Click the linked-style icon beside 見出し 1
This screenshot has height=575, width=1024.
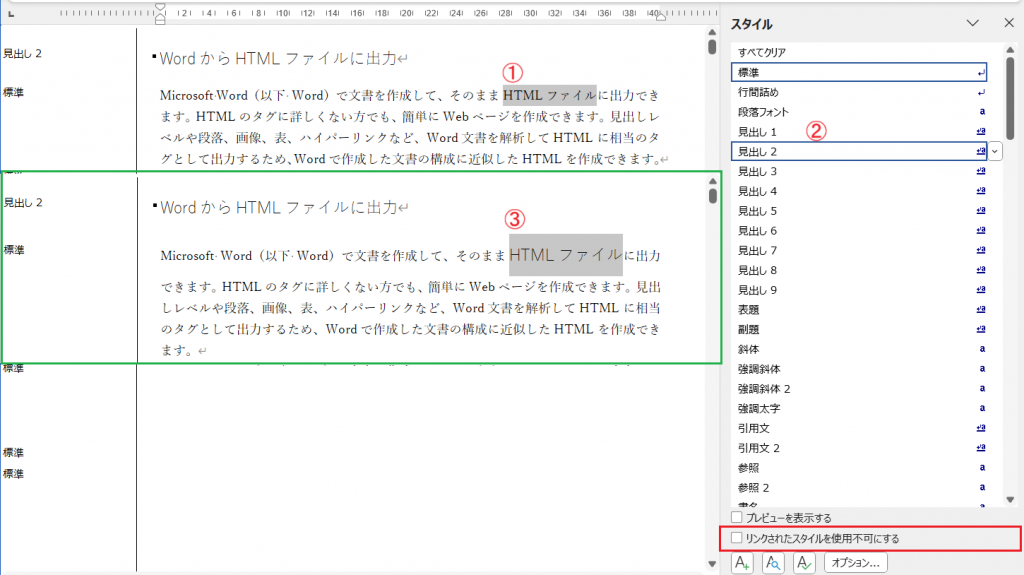(x=981, y=132)
